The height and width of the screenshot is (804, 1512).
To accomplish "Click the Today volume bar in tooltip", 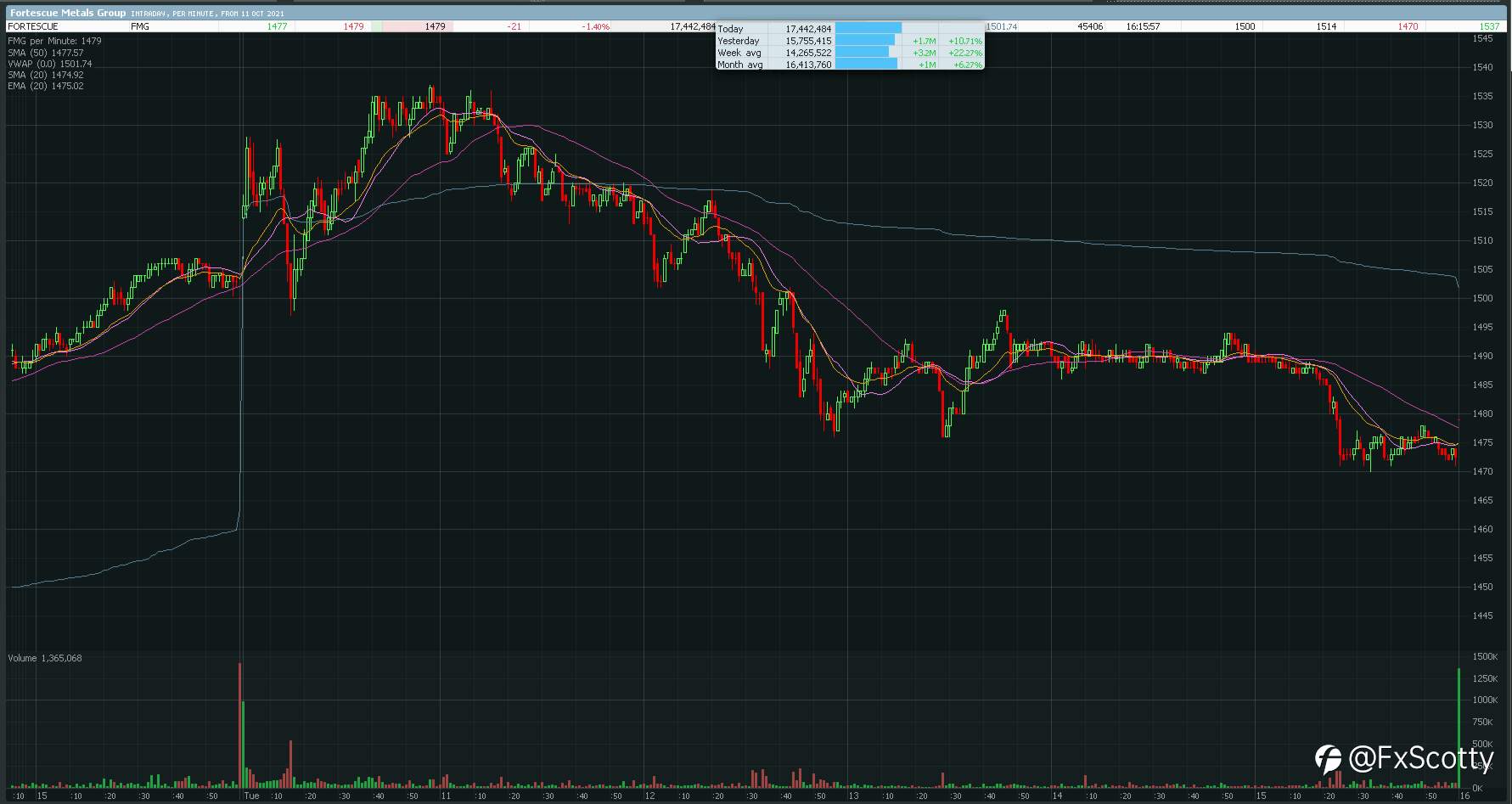I will click(868, 29).
